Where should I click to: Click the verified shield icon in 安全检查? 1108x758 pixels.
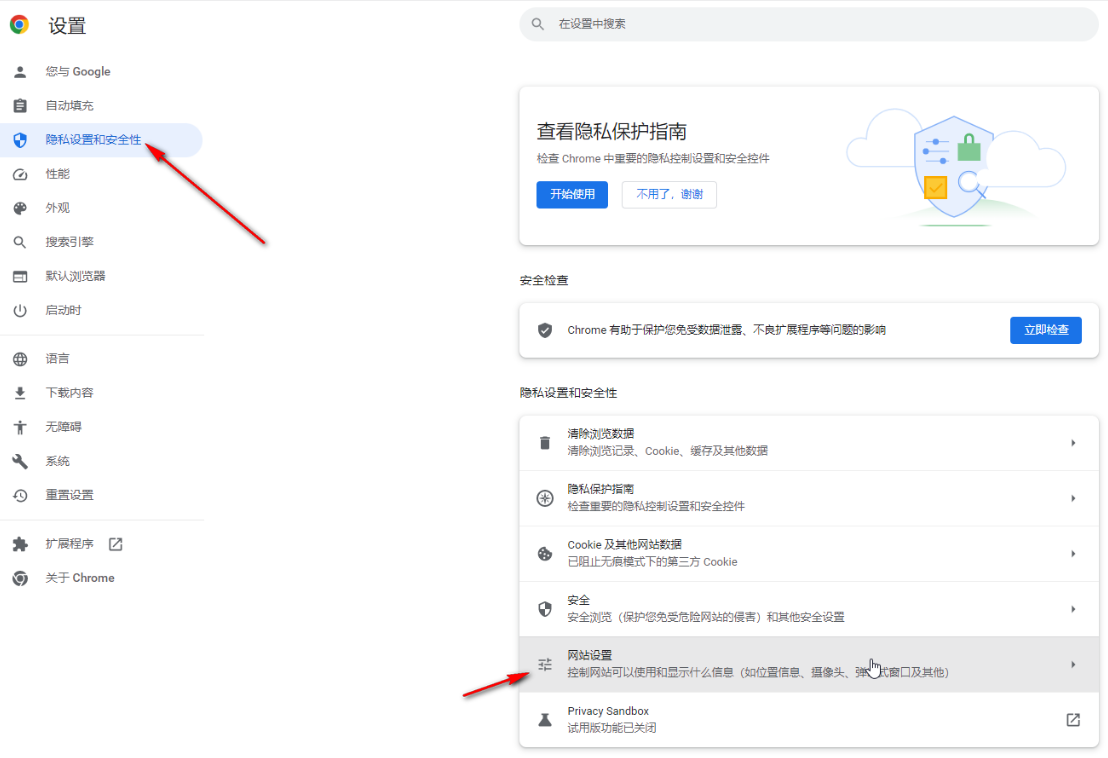pos(545,330)
